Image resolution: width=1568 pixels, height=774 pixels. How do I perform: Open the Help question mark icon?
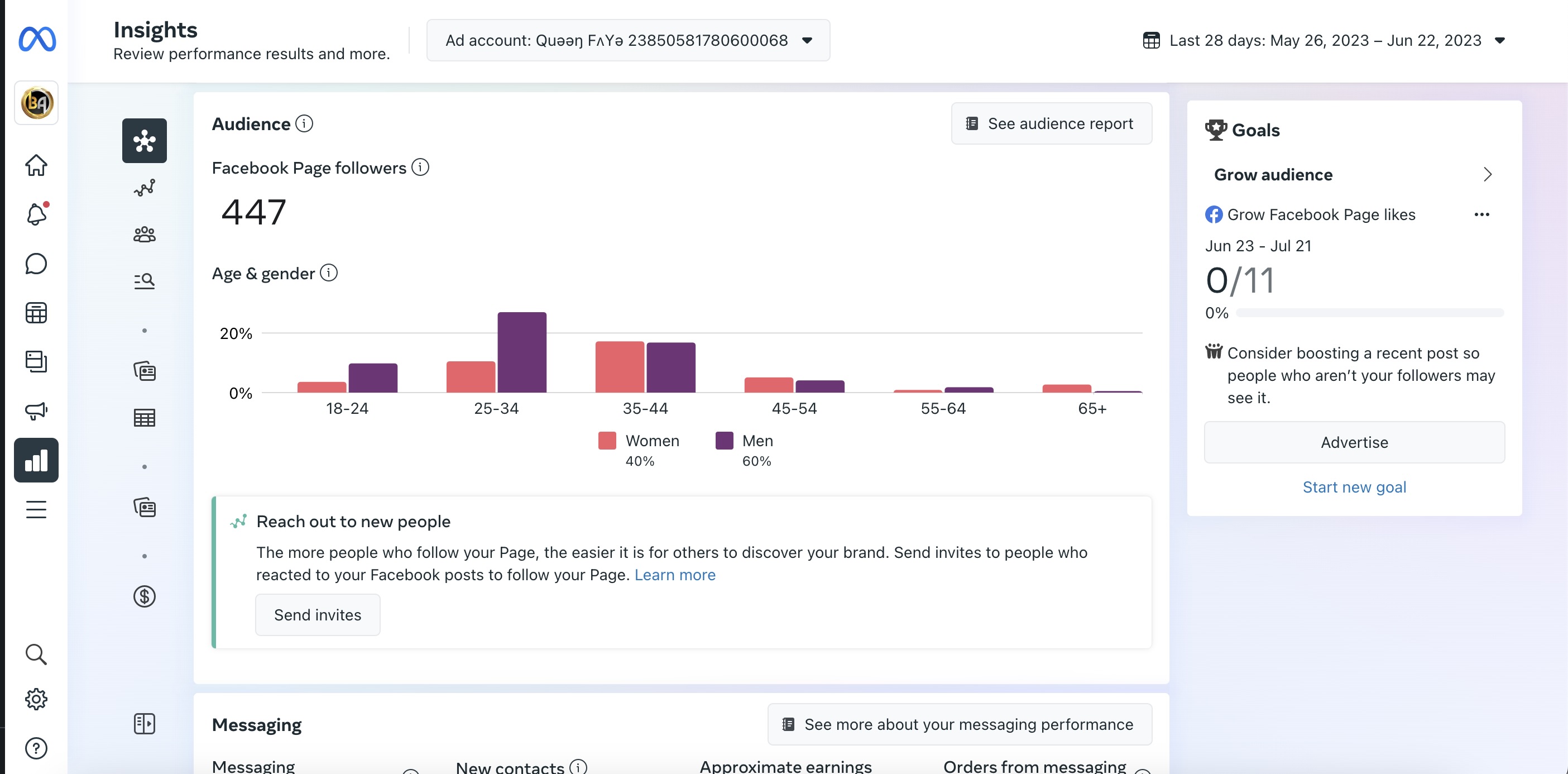click(x=36, y=748)
